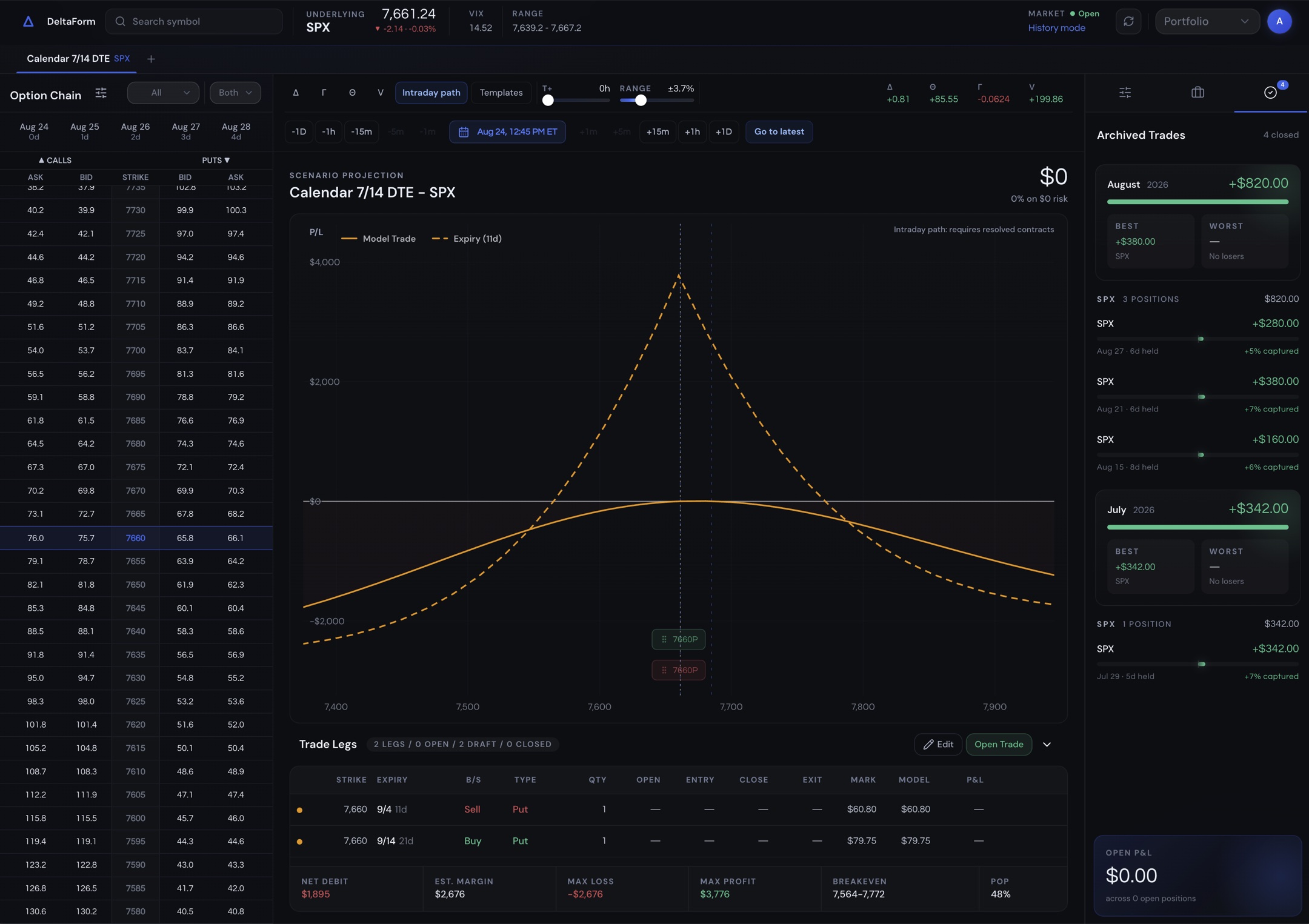Select Aug 27 3d expiry
1309x924 pixels.
[185, 131]
